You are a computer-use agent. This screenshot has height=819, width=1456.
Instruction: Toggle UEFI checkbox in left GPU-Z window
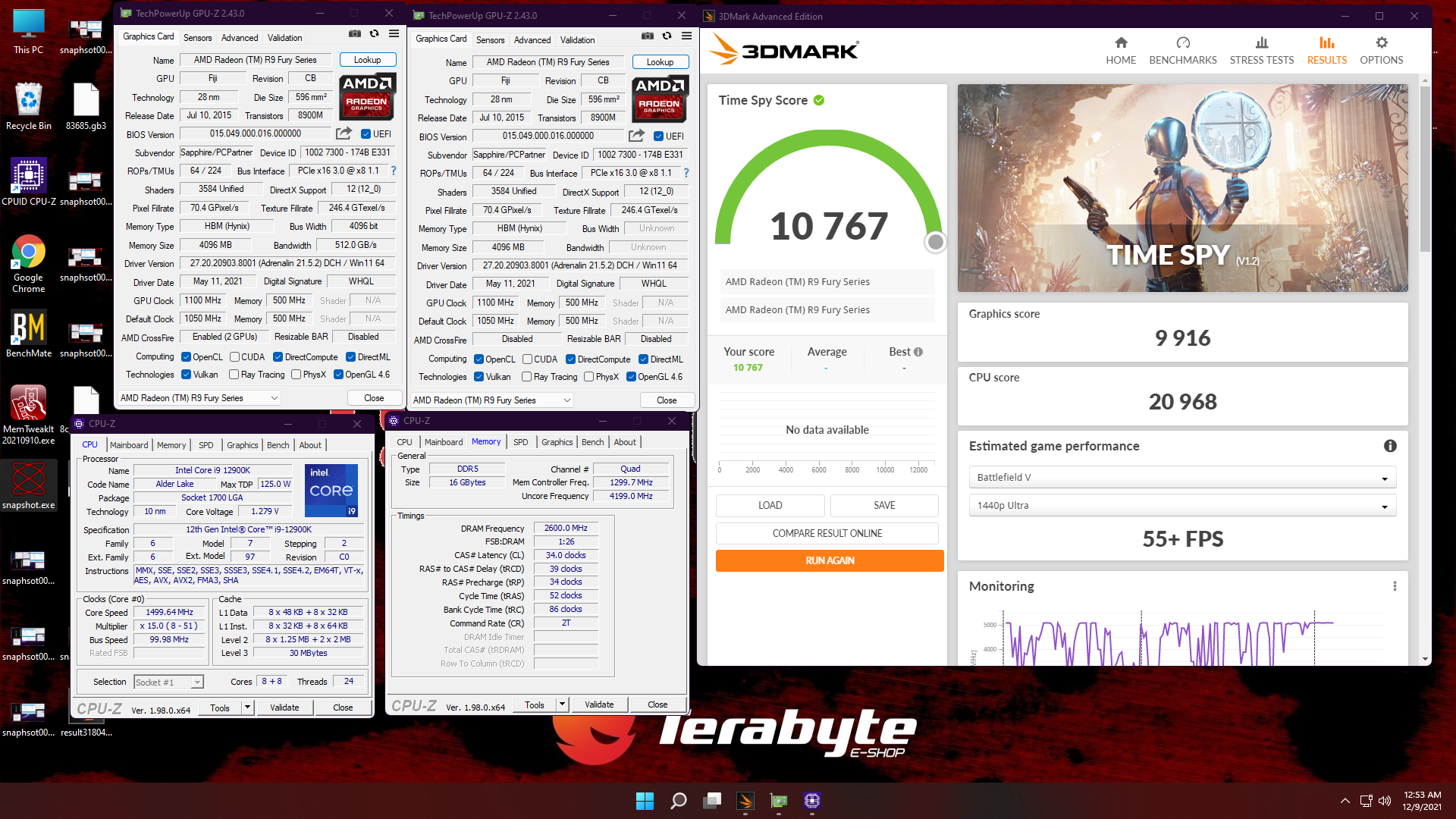click(x=366, y=134)
